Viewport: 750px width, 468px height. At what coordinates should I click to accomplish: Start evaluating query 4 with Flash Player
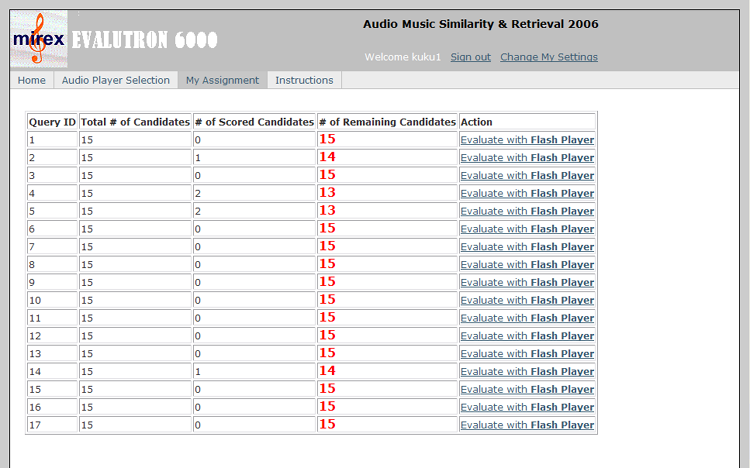coord(527,193)
